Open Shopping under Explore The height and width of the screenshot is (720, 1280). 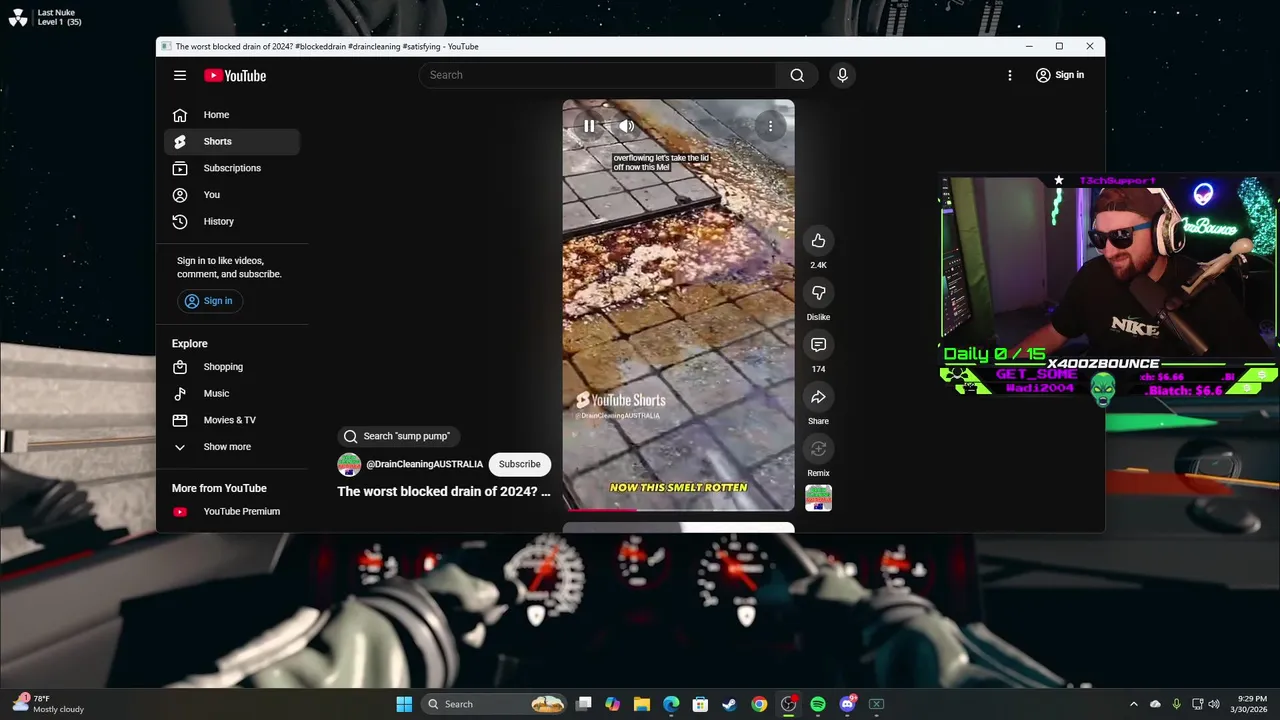pos(232,367)
